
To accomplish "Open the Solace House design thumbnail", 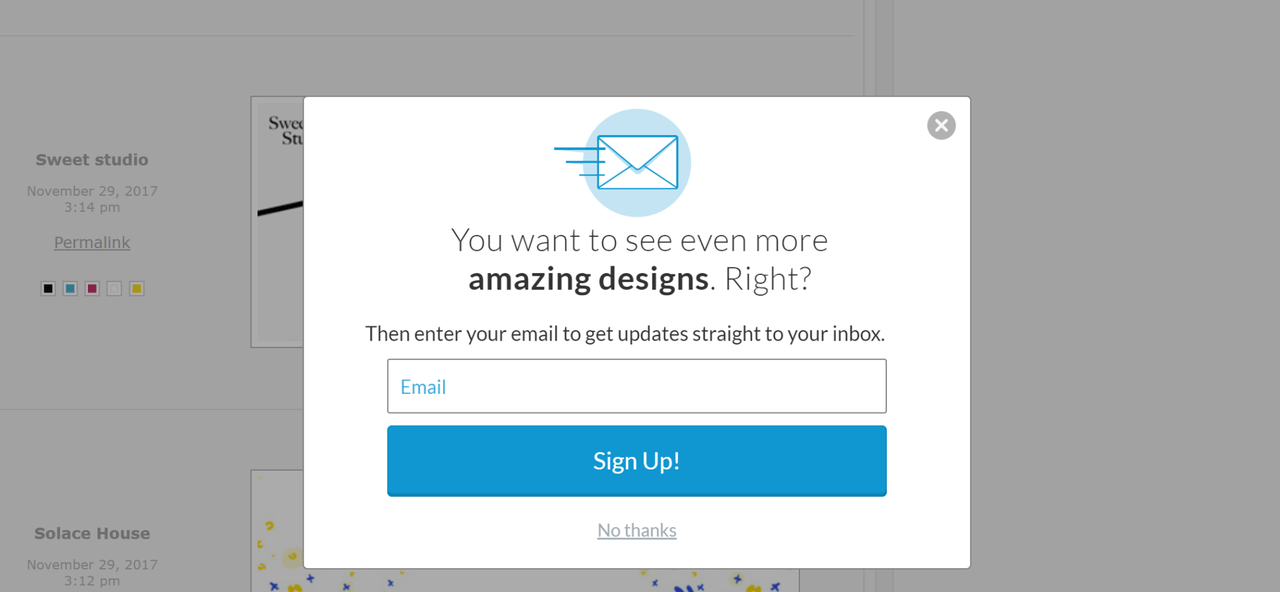I will [277, 531].
